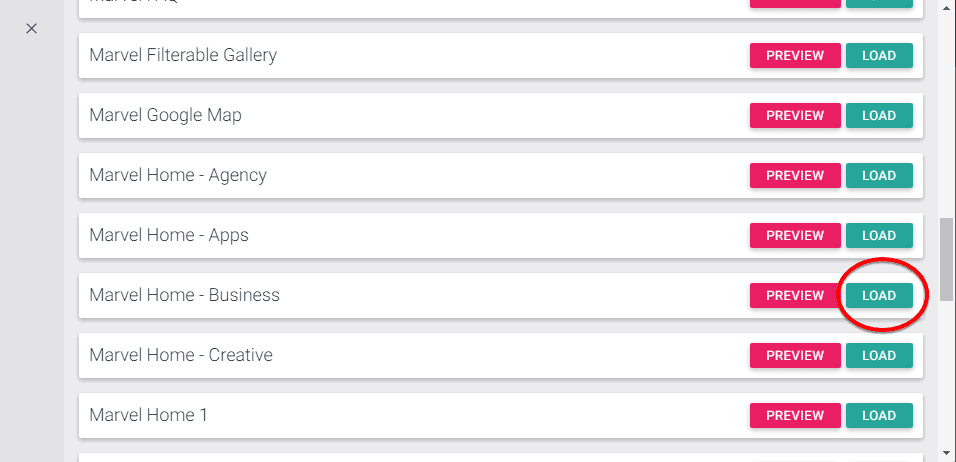The width and height of the screenshot is (956, 462).
Task: Preview Marvel Home - Business template
Action: point(795,296)
